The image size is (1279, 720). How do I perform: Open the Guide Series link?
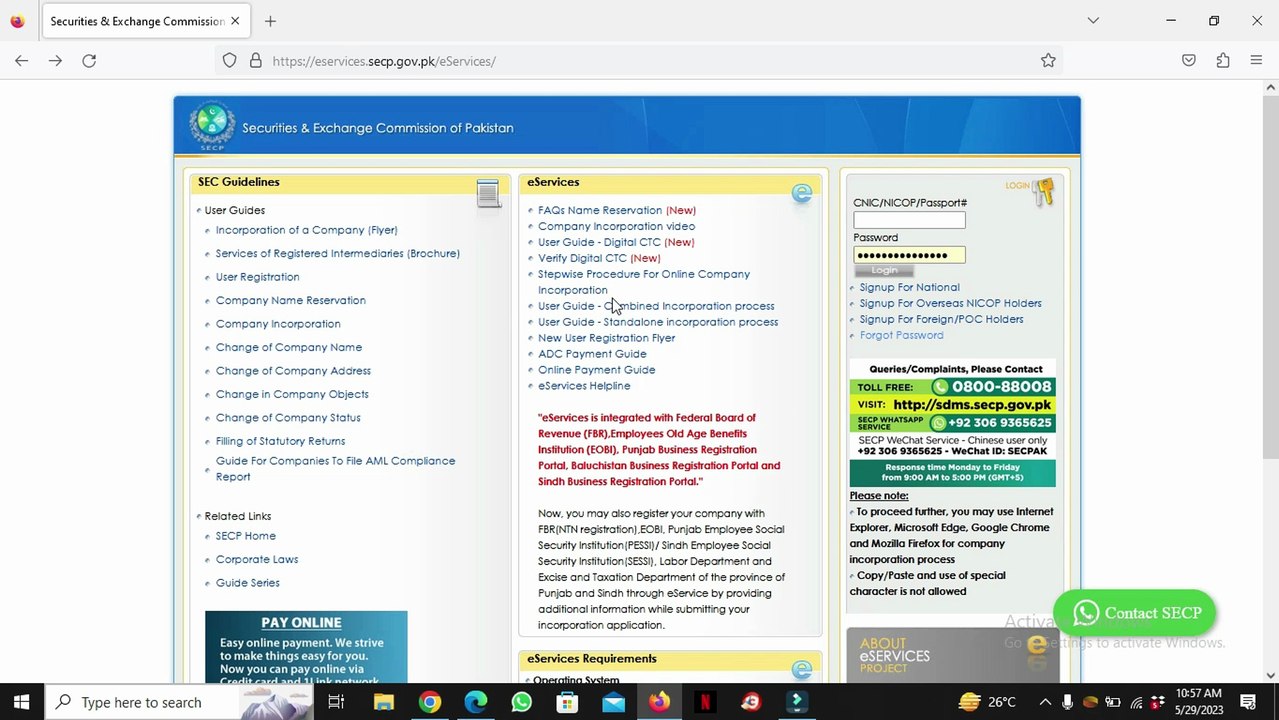pos(247,583)
